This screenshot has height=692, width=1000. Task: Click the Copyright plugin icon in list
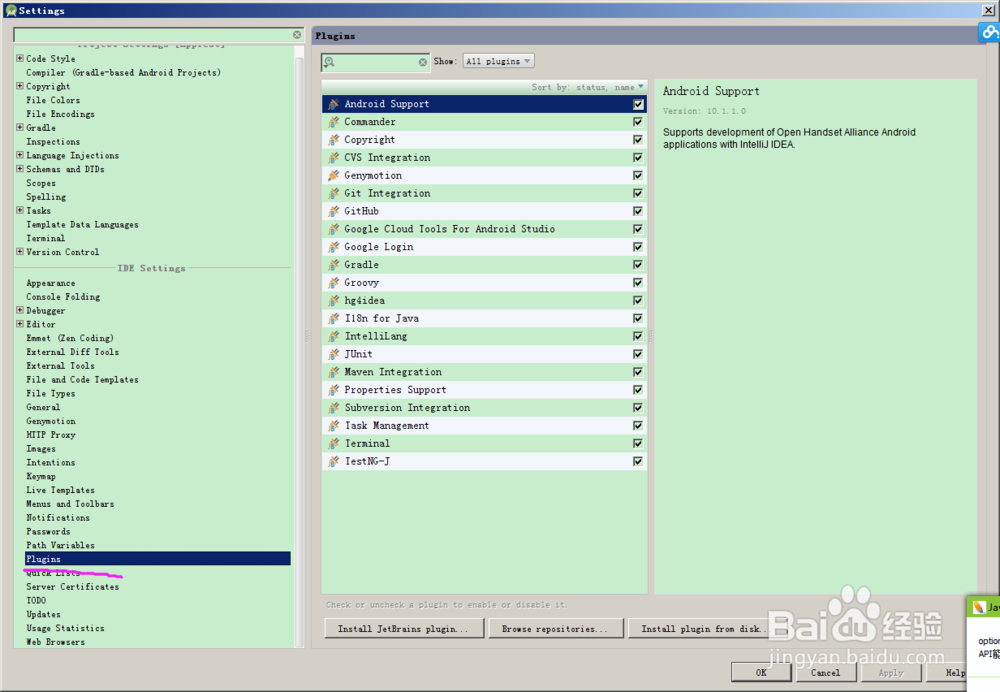click(x=333, y=140)
